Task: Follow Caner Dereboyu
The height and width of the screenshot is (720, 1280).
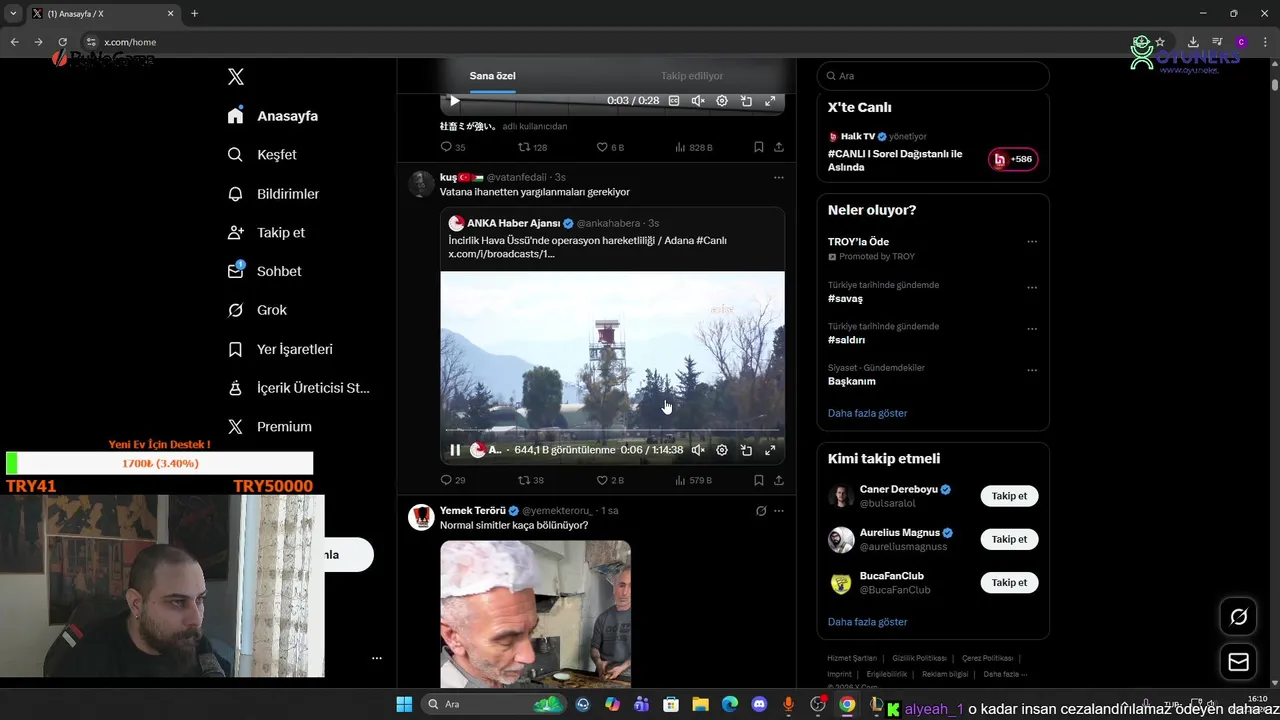Action: (x=1009, y=496)
